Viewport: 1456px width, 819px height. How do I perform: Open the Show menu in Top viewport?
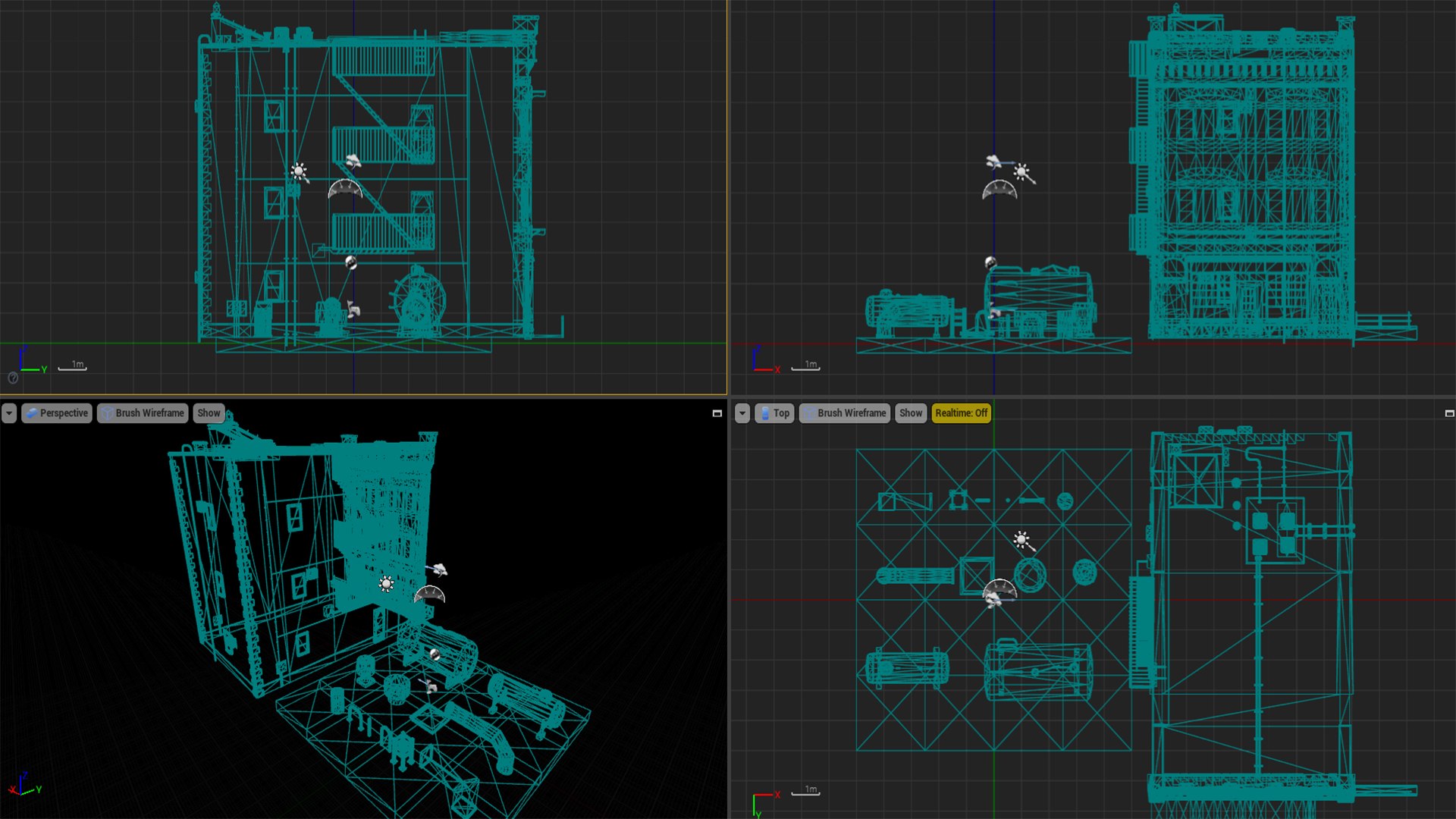point(911,413)
